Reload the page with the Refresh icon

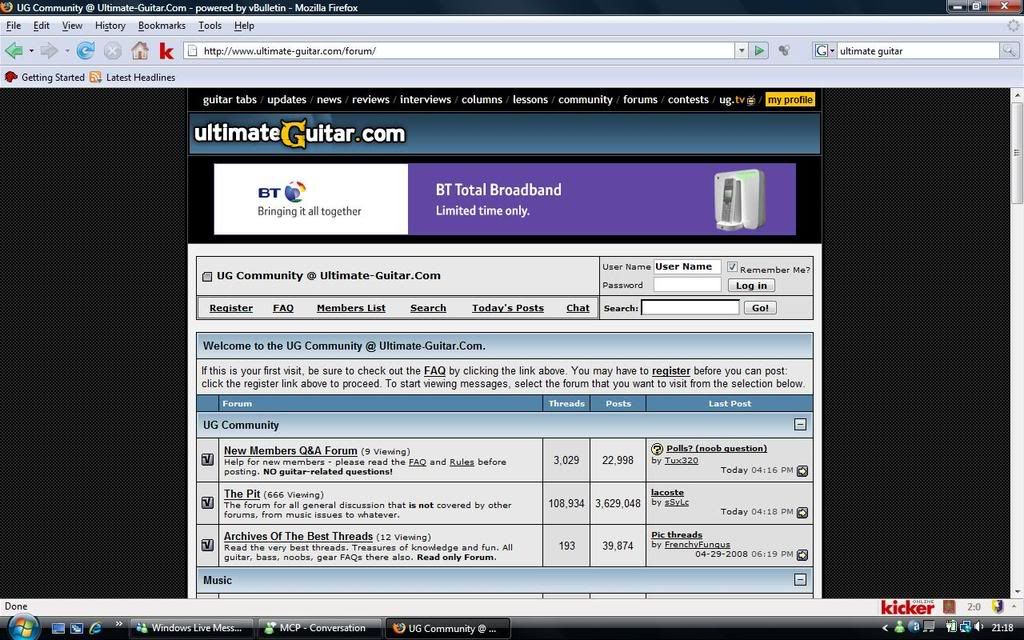(86, 50)
